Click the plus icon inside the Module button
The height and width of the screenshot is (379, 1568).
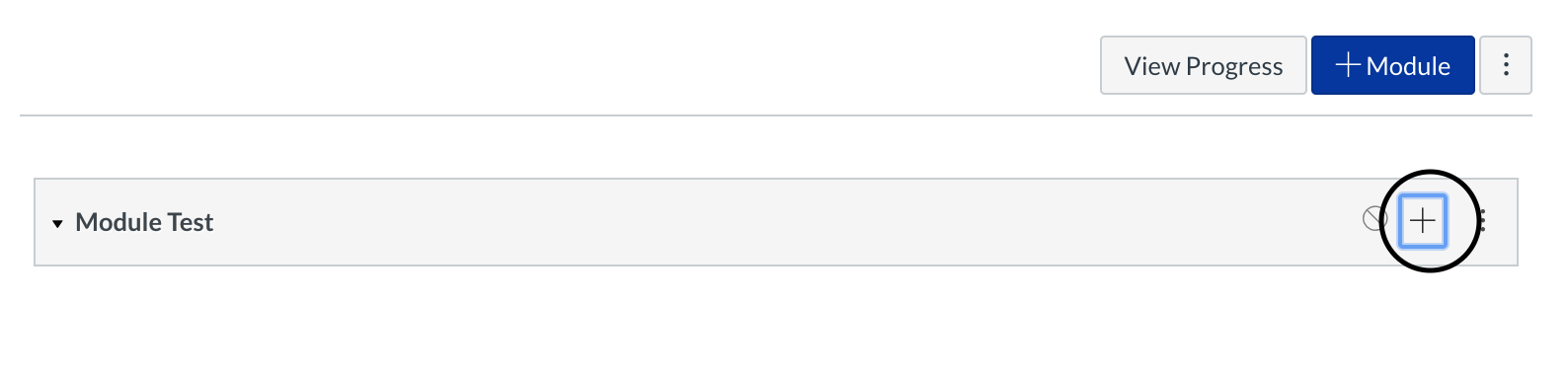tap(1348, 65)
